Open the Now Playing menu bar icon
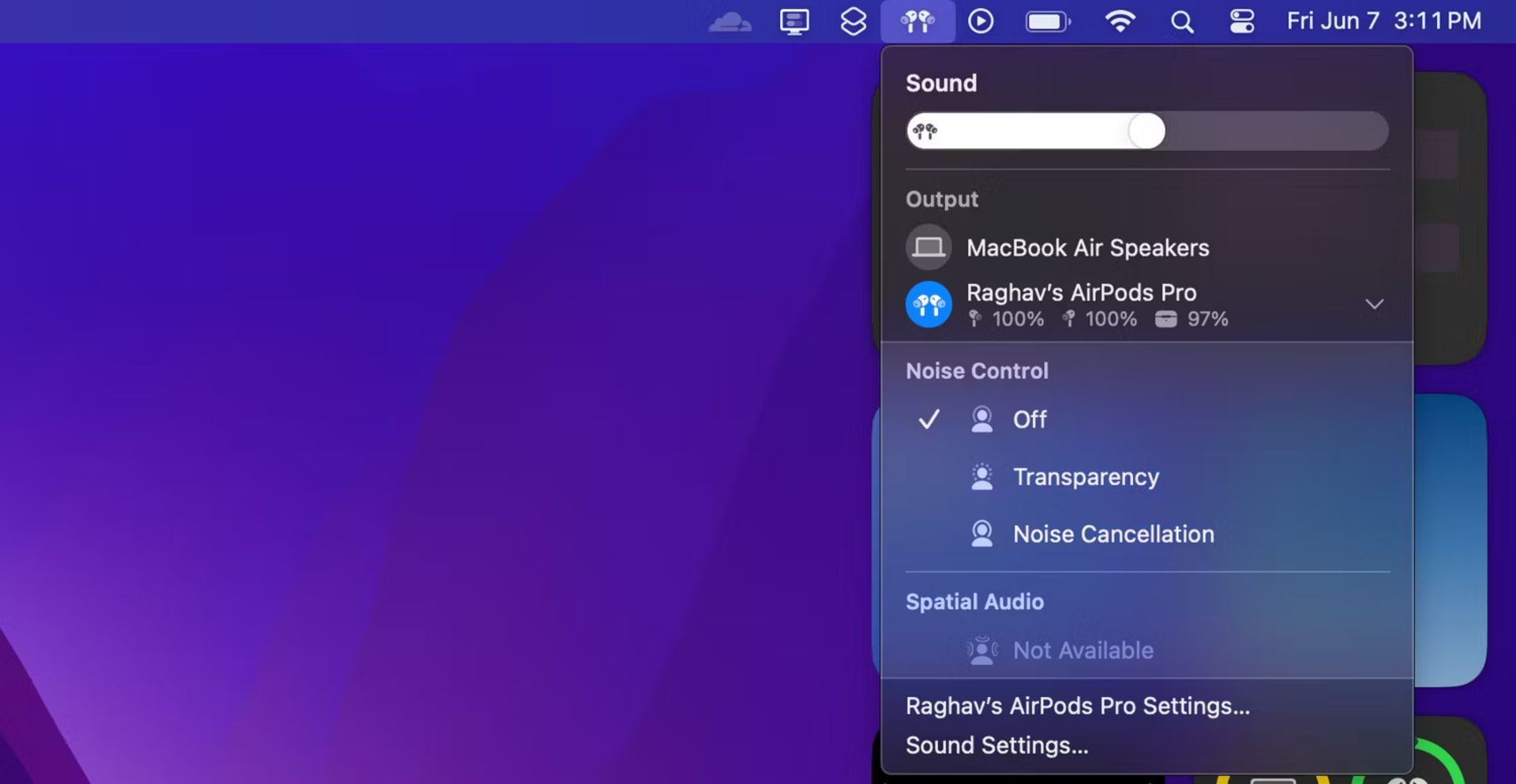This screenshot has height=784, width=1516. point(981,21)
